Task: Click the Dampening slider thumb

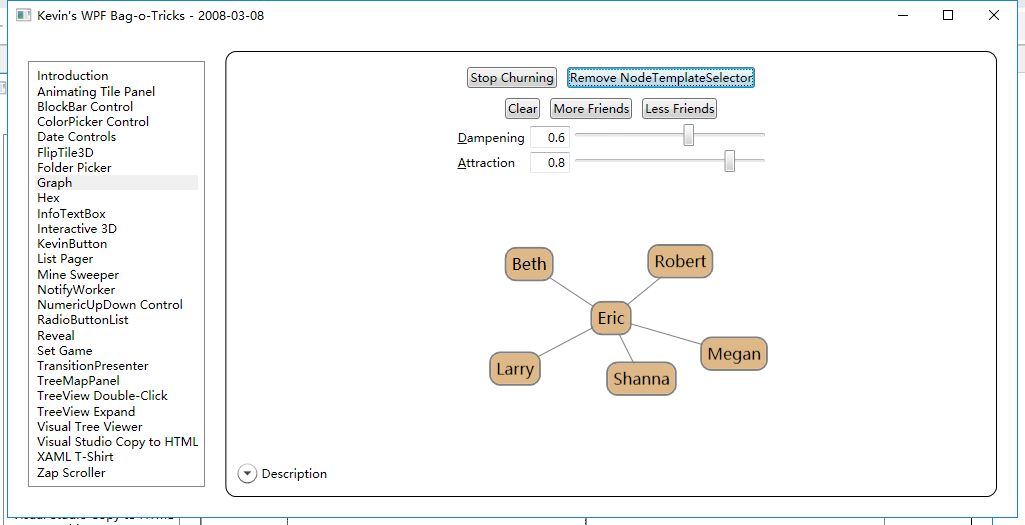Action: (x=689, y=136)
